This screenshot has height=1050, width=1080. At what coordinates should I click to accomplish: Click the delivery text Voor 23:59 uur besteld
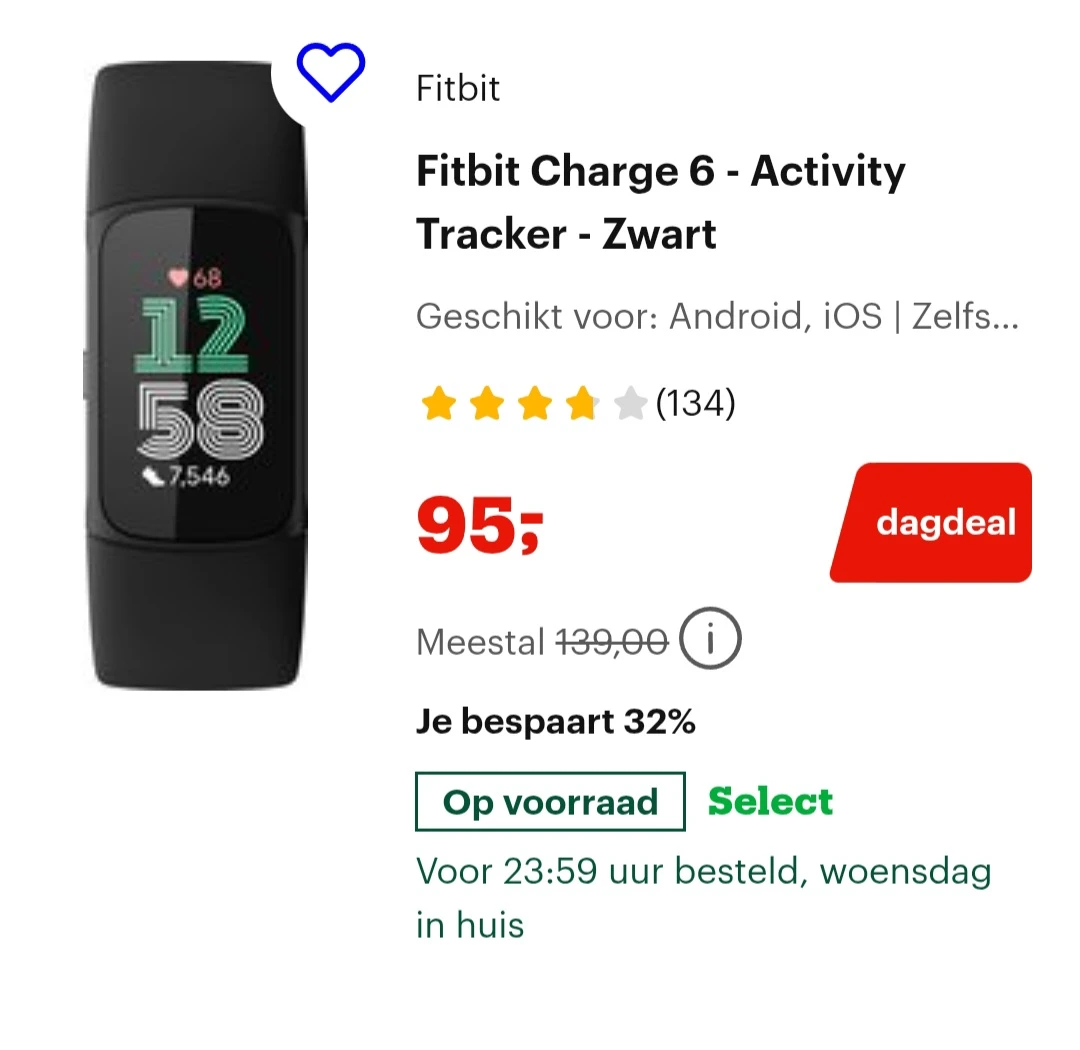(703, 898)
